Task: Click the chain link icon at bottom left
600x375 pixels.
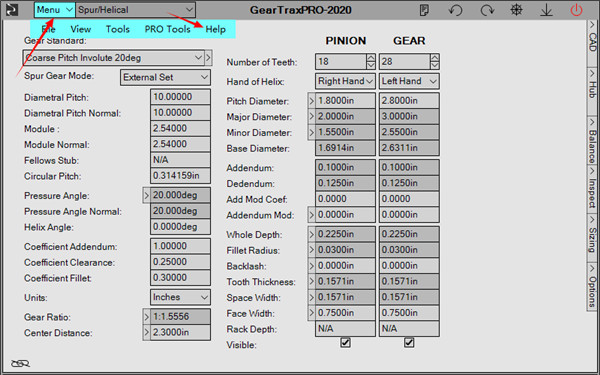Action: coord(20,363)
